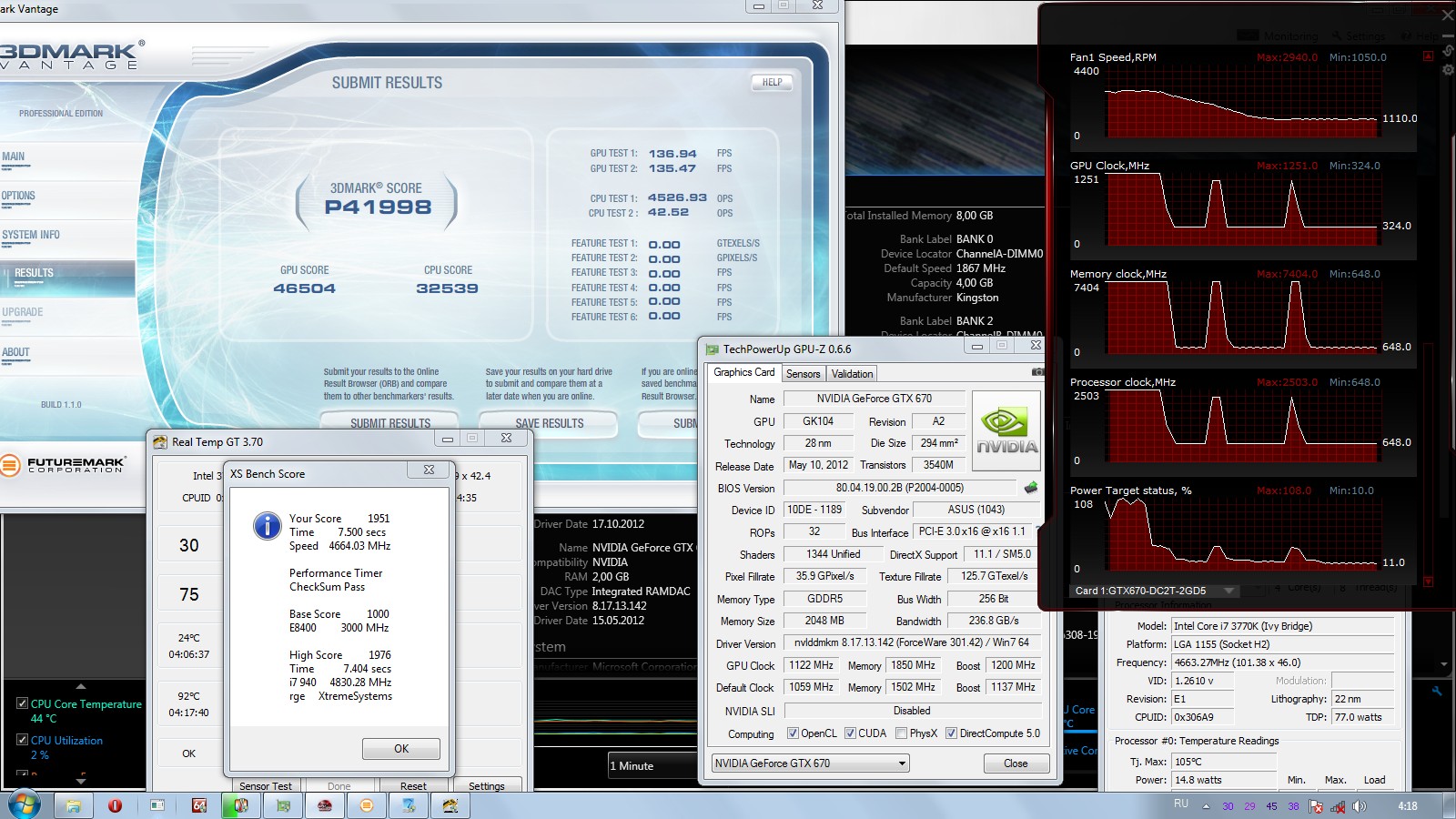Open Settings in Real Temp
The image size is (1456, 819).
487,786
